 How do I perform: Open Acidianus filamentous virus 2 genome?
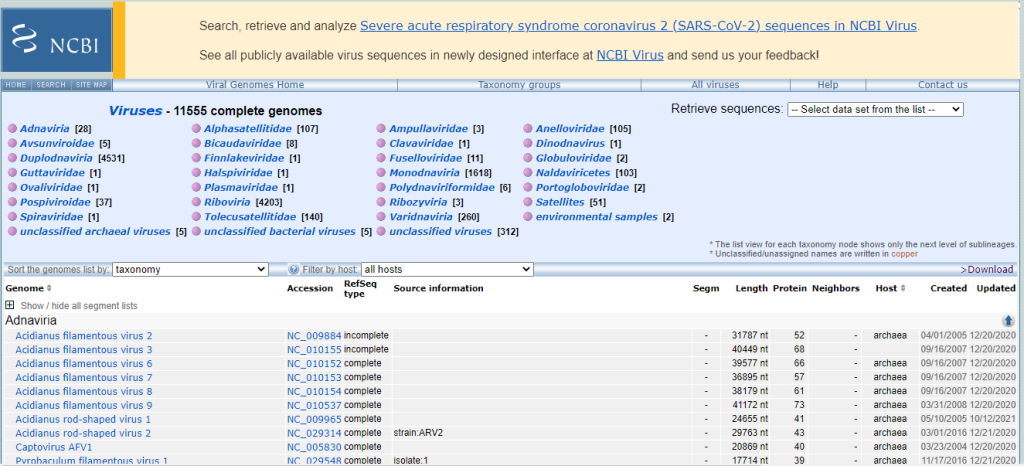[84, 336]
